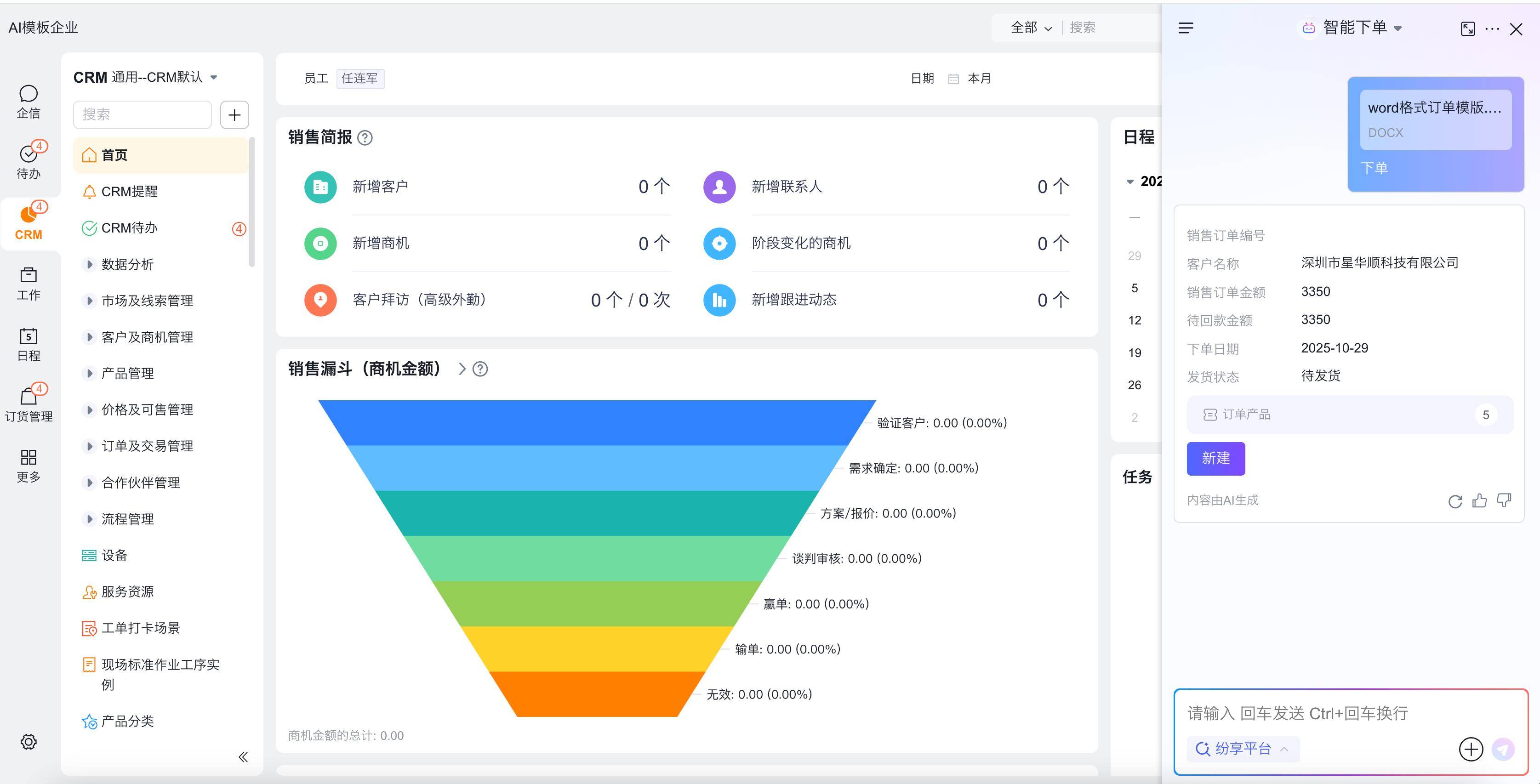Expand the 数据分析 tree item

click(89, 264)
